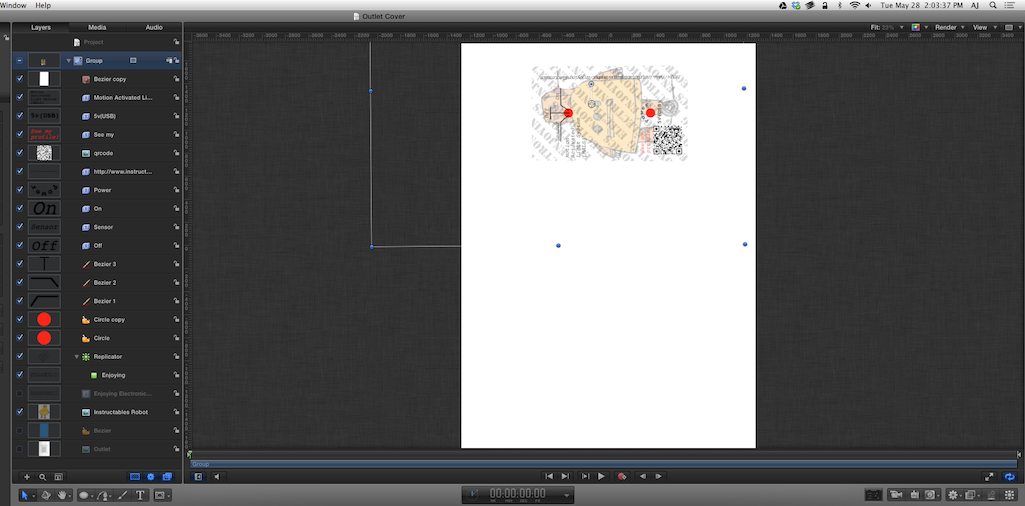Click the timecode display field
The image size is (1025, 506).
click(x=518, y=494)
